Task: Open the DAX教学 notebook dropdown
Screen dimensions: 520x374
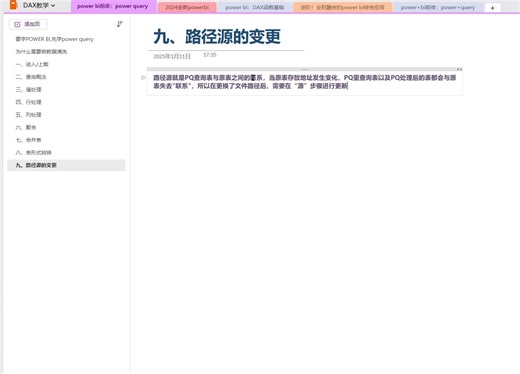Action: pos(39,5)
